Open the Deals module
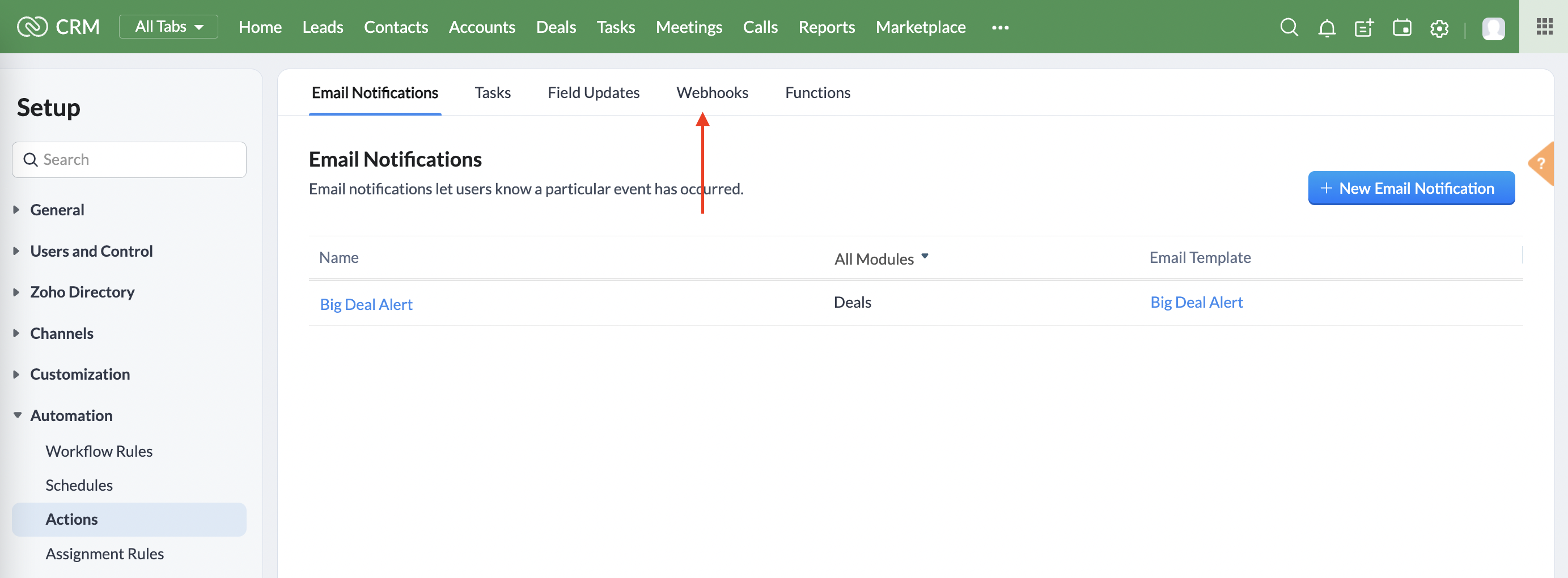 pyautogui.click(x=556, y=27)
